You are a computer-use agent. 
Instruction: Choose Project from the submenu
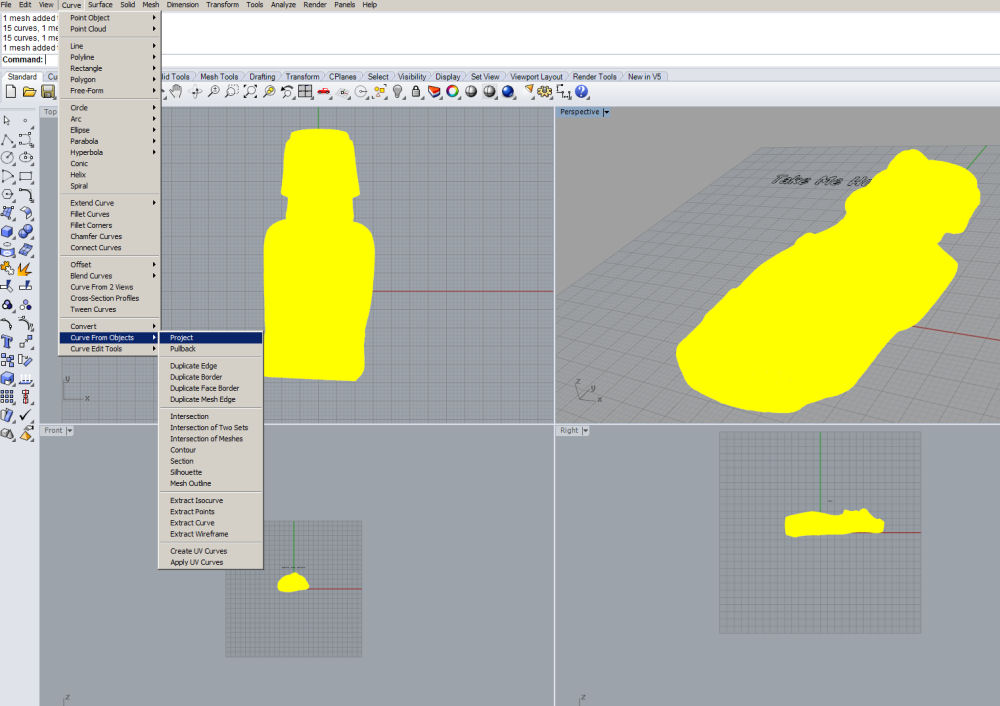coord(182,338)
